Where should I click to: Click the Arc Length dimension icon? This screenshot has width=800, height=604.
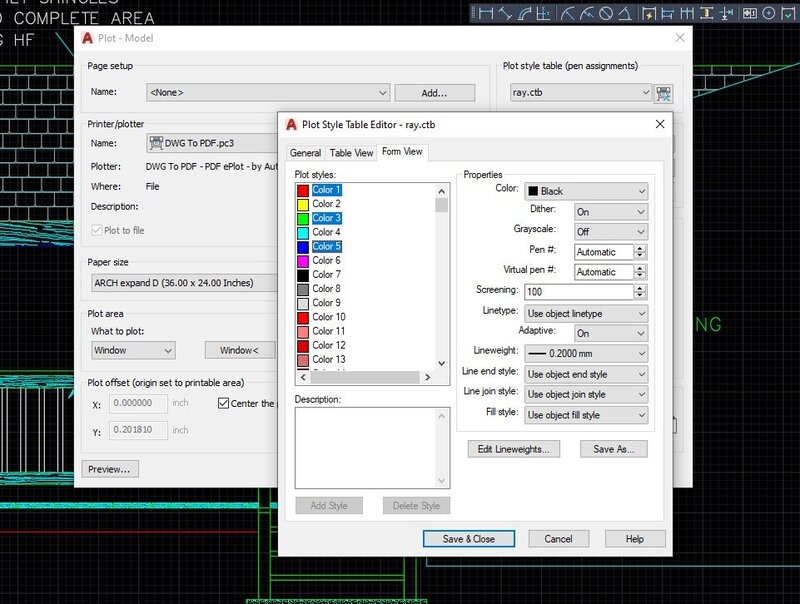(527, 13)
